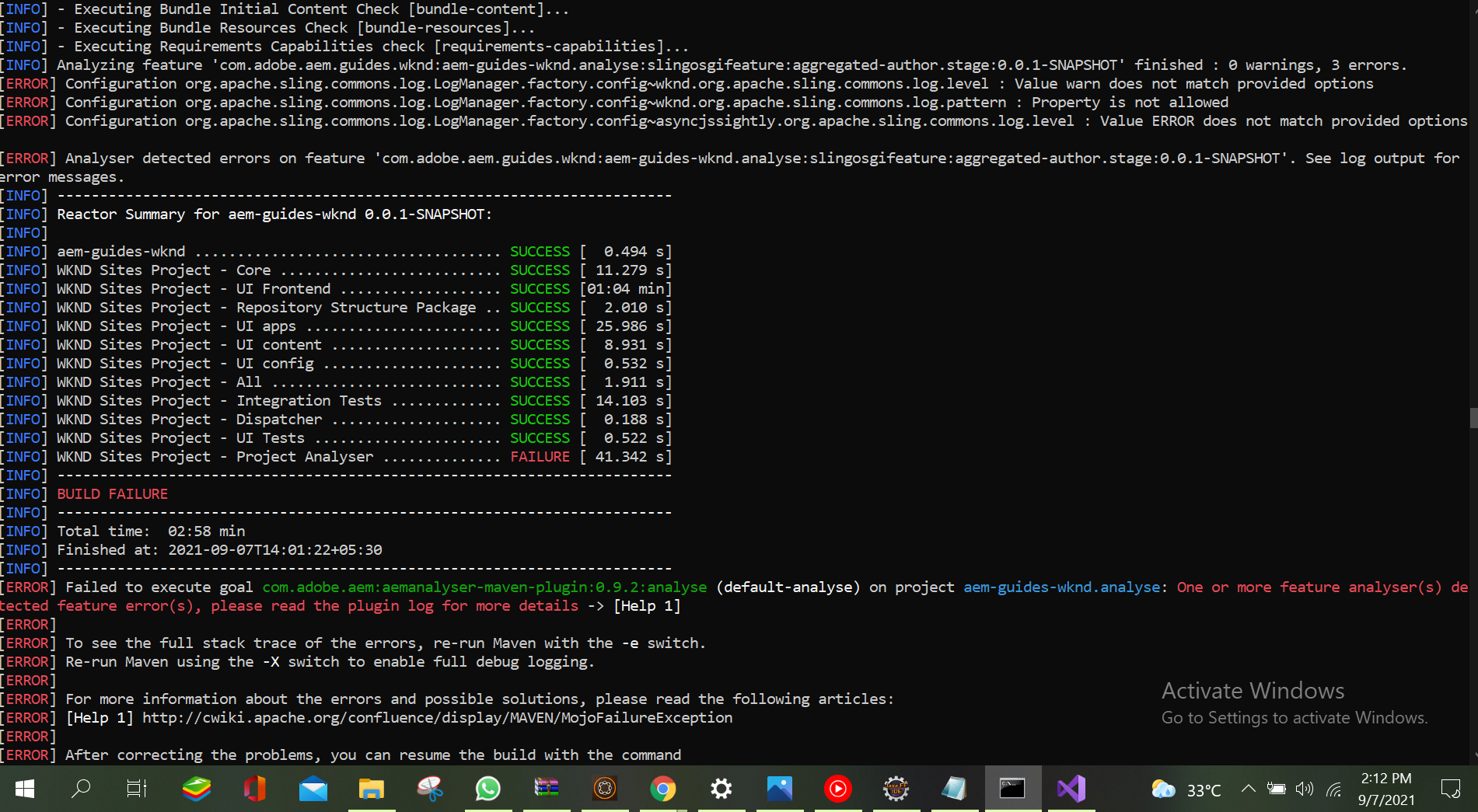Image resolution: width=1478 pixels, height=812 pixels.
Task: Open the Snipping Tool
Action: pyautogui.click(x=430, y=789)
